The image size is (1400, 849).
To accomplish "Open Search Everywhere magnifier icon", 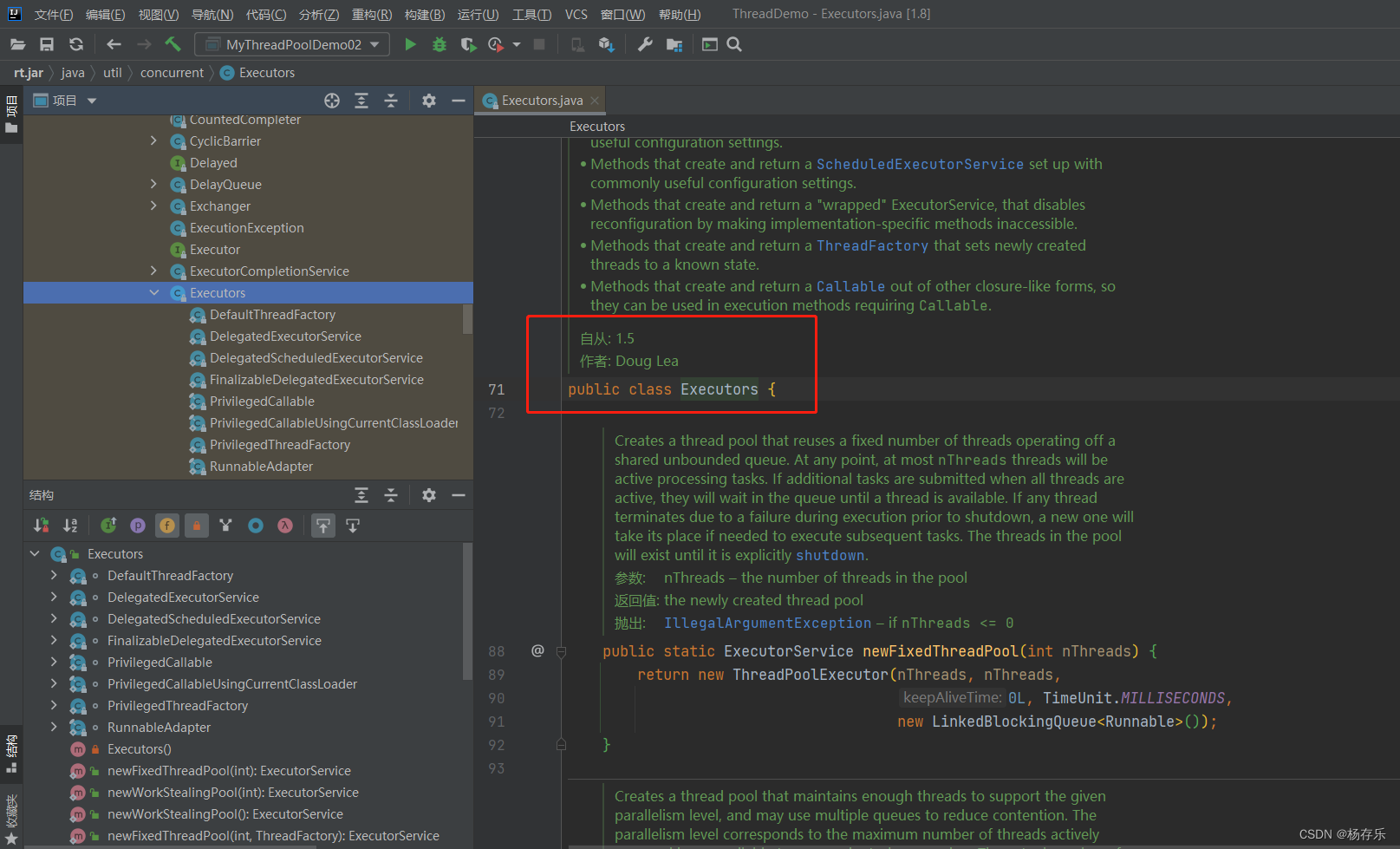I will point(734,44).
